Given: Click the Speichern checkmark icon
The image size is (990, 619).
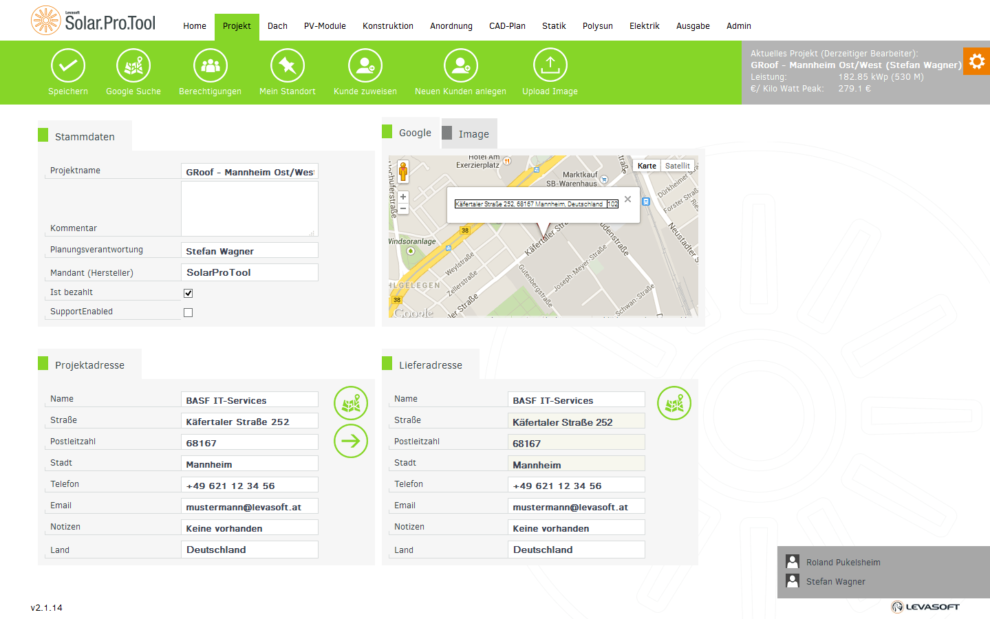Looking at the screenshot, I should point(68,66).
